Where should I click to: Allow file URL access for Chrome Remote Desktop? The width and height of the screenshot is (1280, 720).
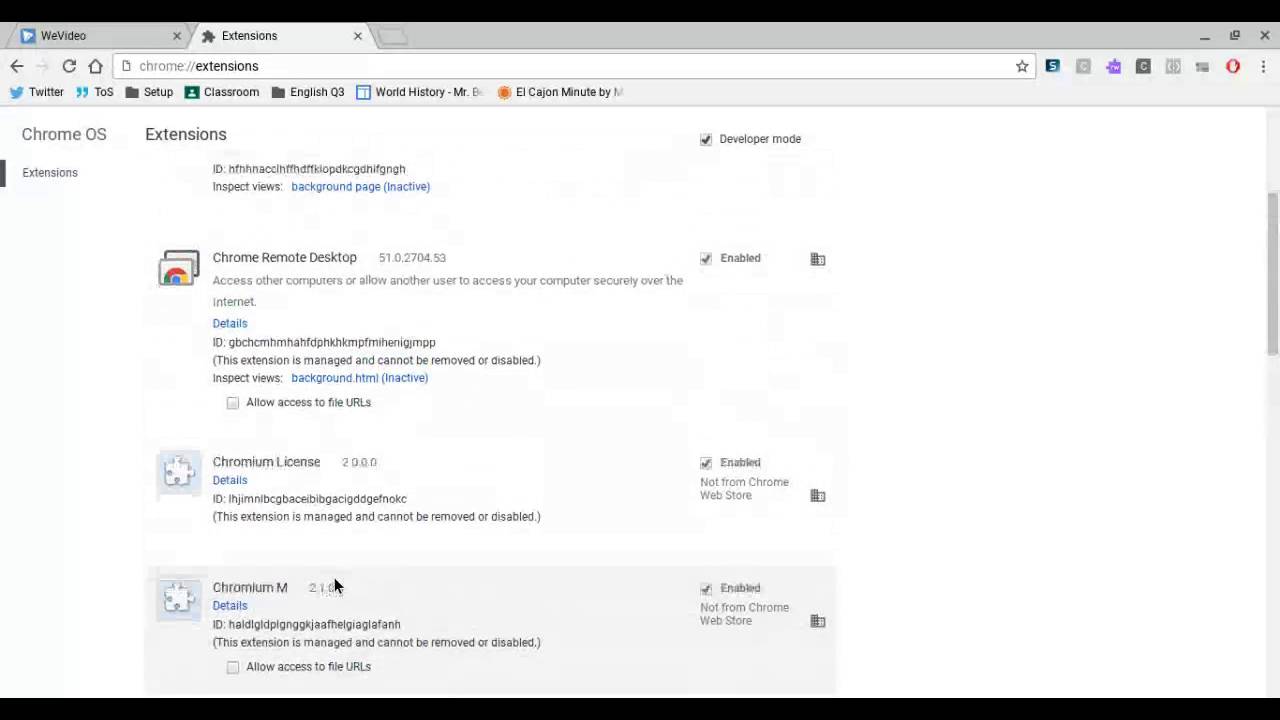(233, 403)
